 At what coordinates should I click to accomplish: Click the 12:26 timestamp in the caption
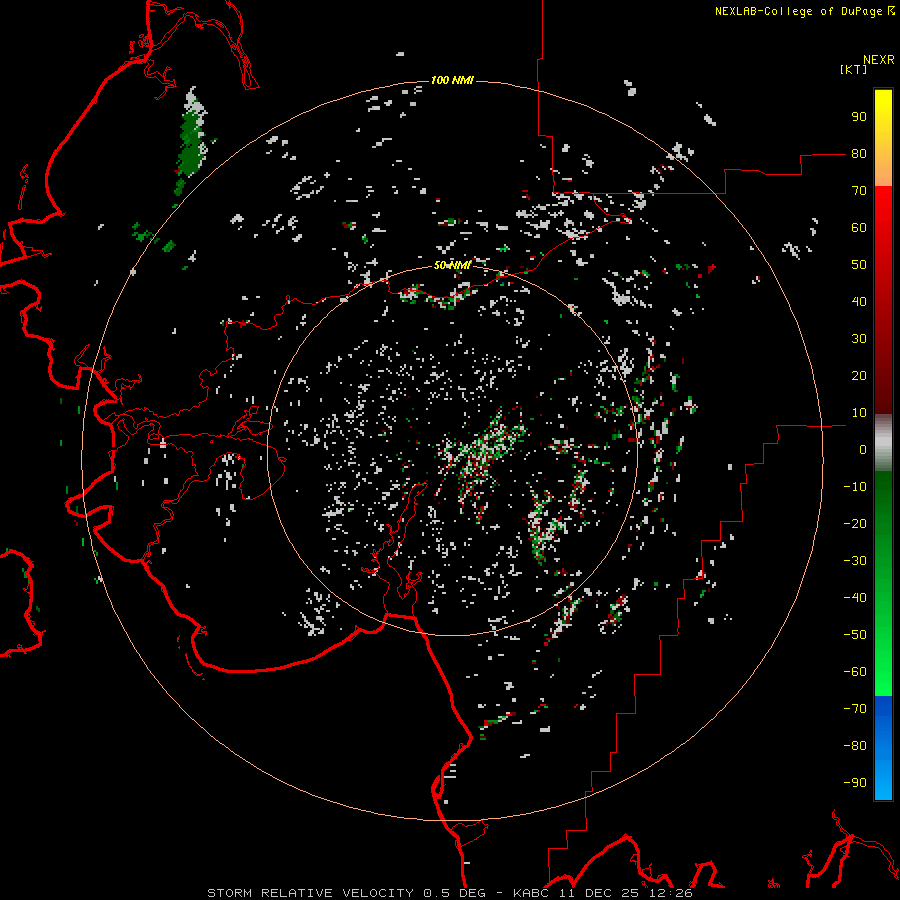[671, 893]
